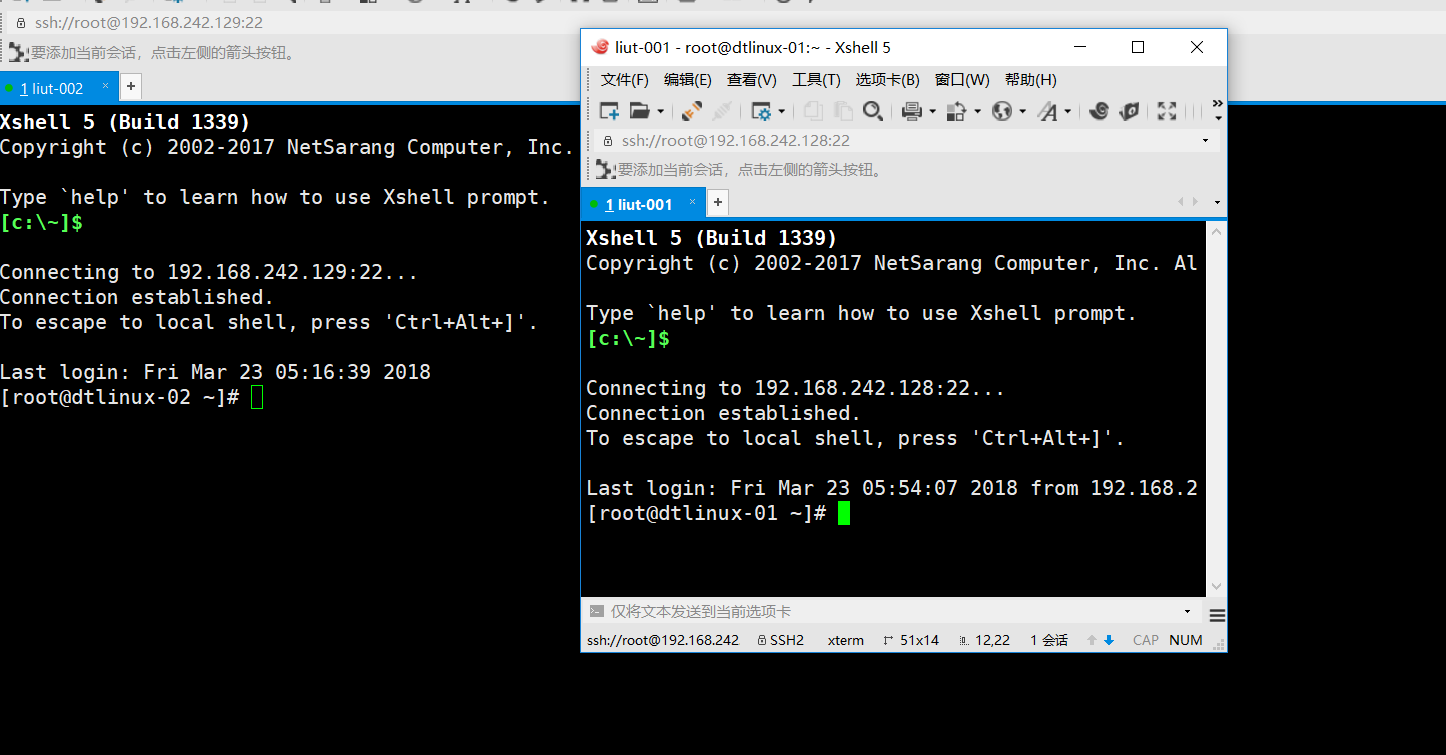Add a new tab beside liut-001
The image size is (1446, 755).
(x=717, y=203)
